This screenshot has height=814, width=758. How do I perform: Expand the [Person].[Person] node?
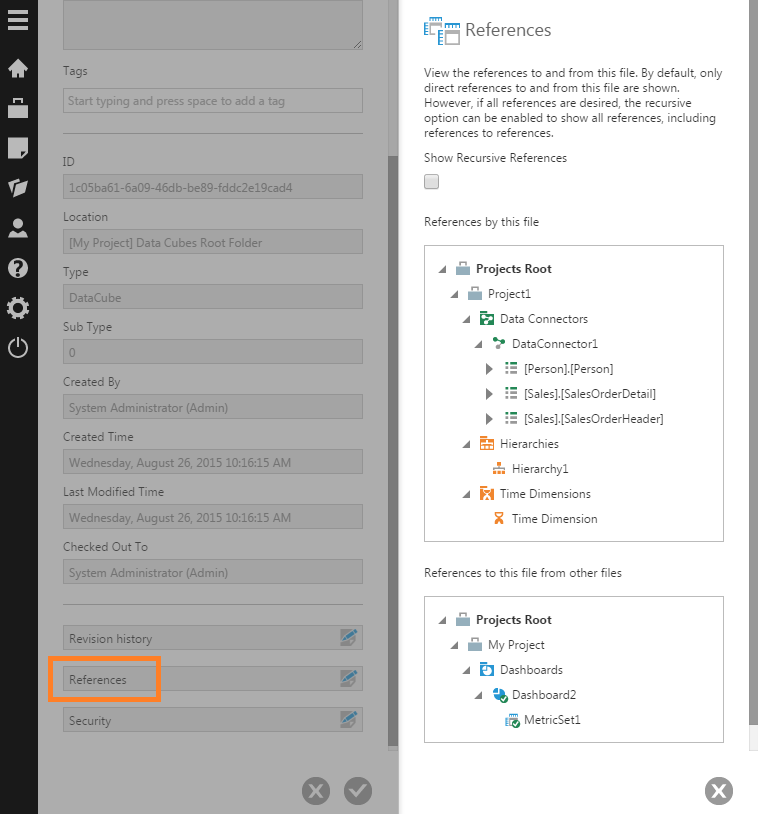click(489, 369)
